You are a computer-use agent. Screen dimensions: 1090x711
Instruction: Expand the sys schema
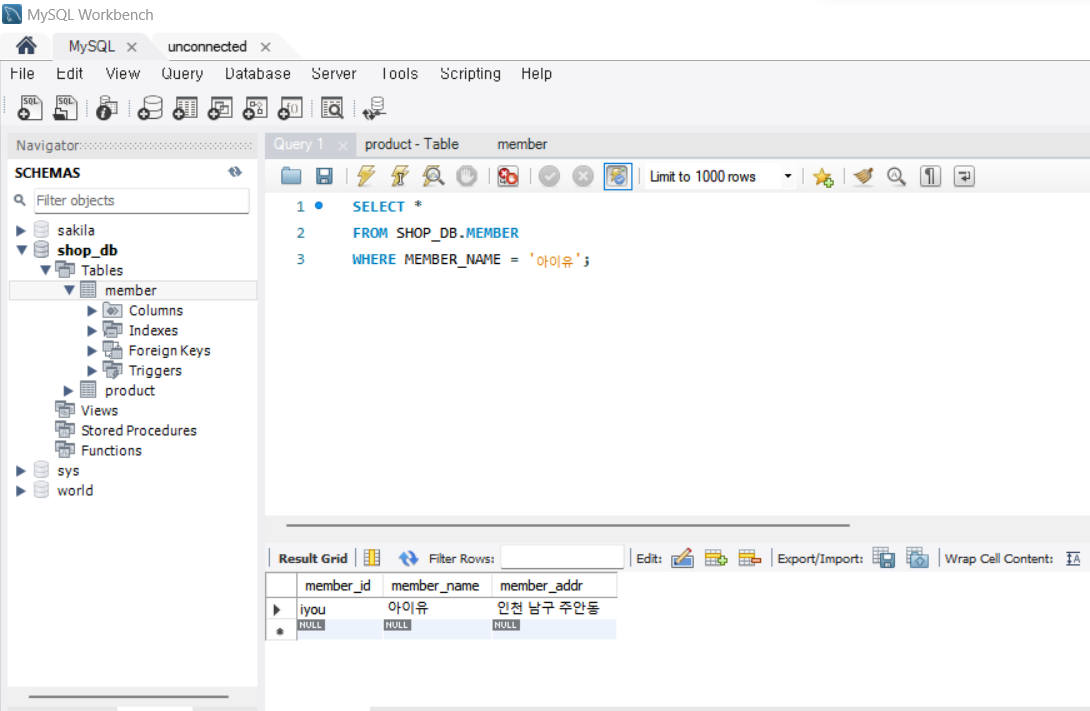(21, 471)
